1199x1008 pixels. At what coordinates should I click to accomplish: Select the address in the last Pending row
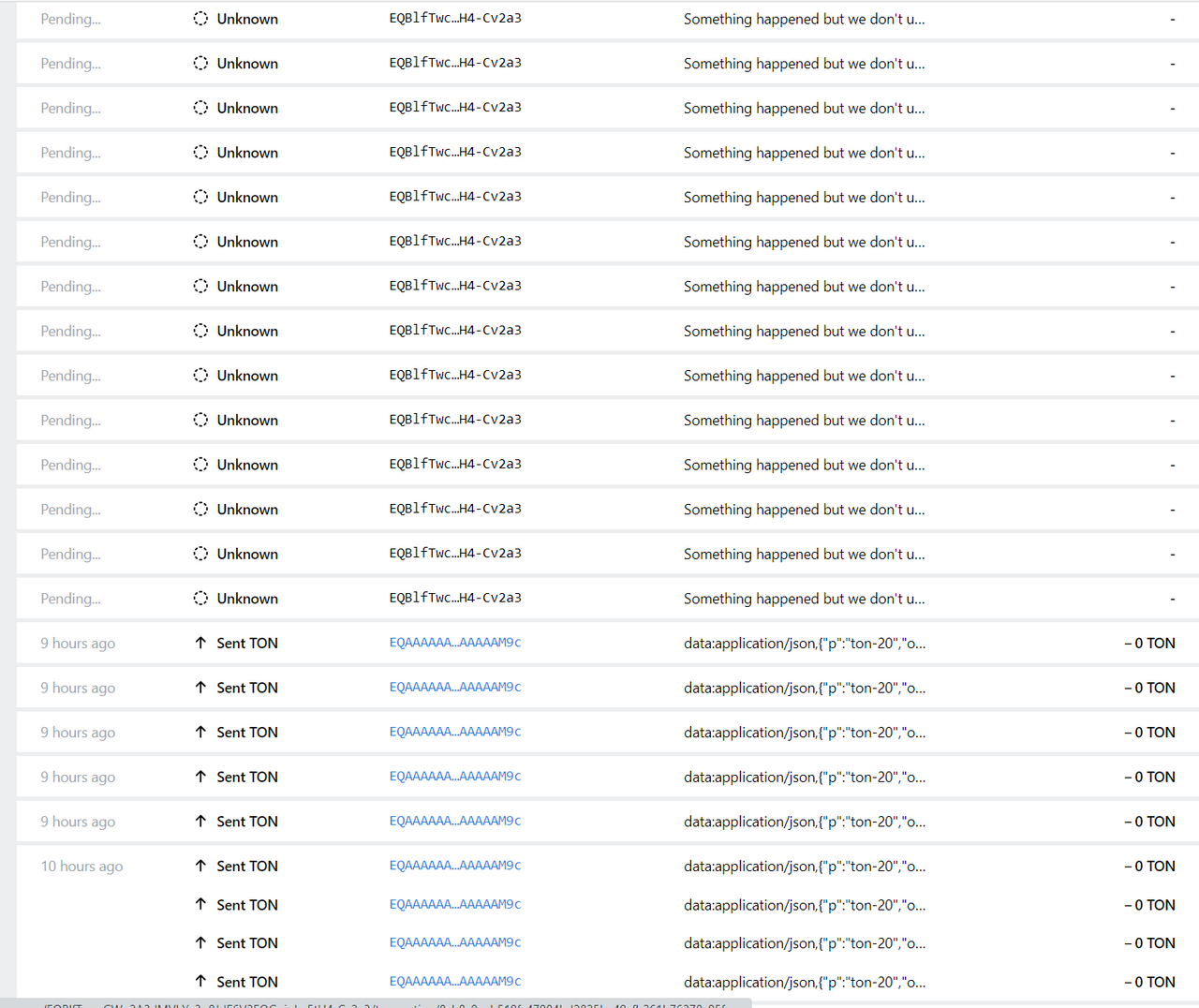(455, 598)
